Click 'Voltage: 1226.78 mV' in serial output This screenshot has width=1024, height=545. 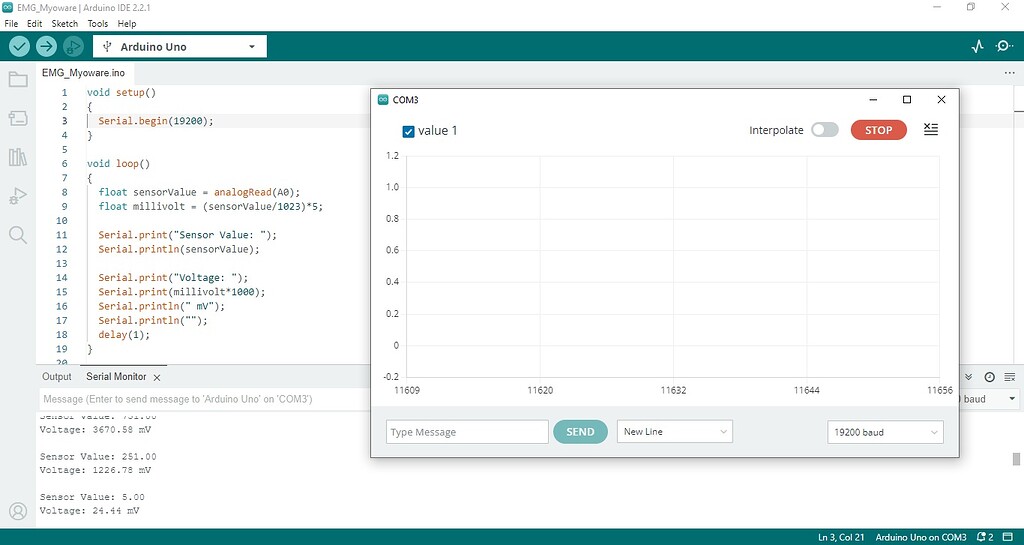(x=95, y=470)
